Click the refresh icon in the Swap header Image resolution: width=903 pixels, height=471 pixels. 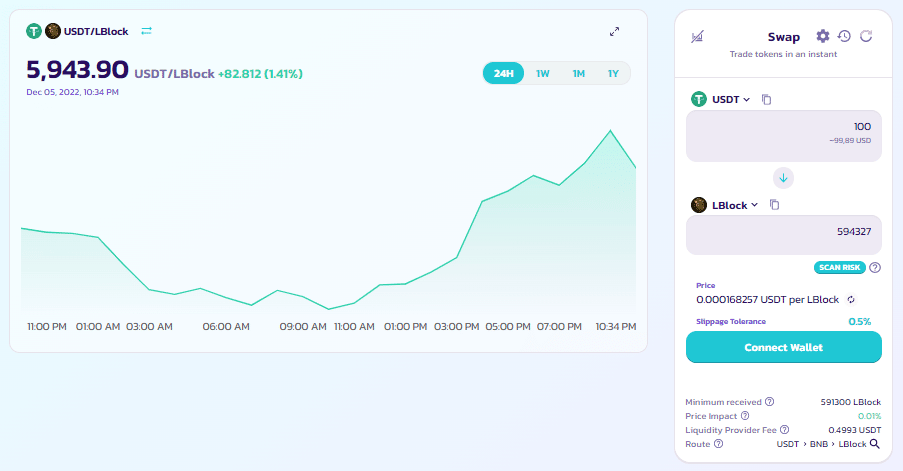(x=866, y=36)
